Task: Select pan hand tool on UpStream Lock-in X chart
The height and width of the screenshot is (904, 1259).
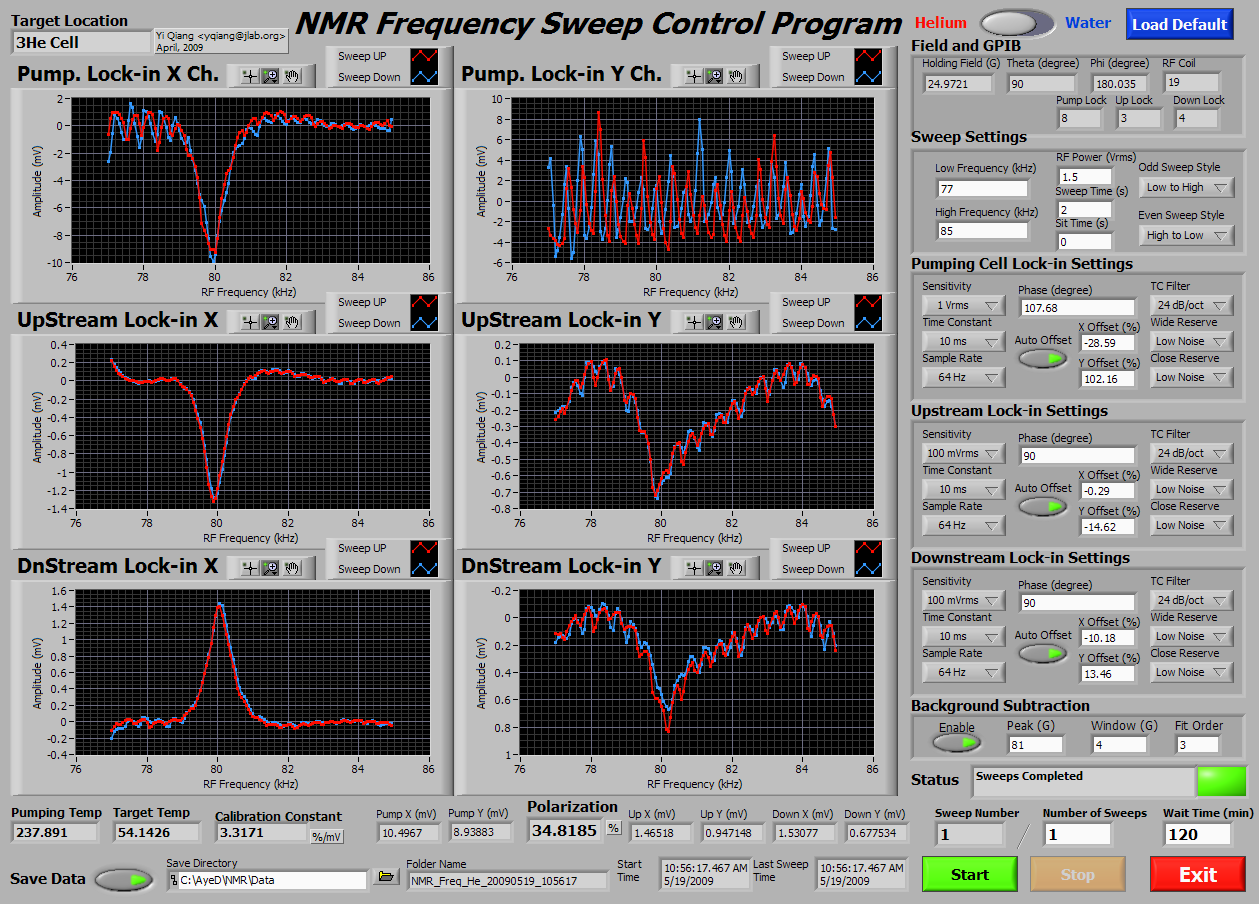Action: [x=292, y=321]
